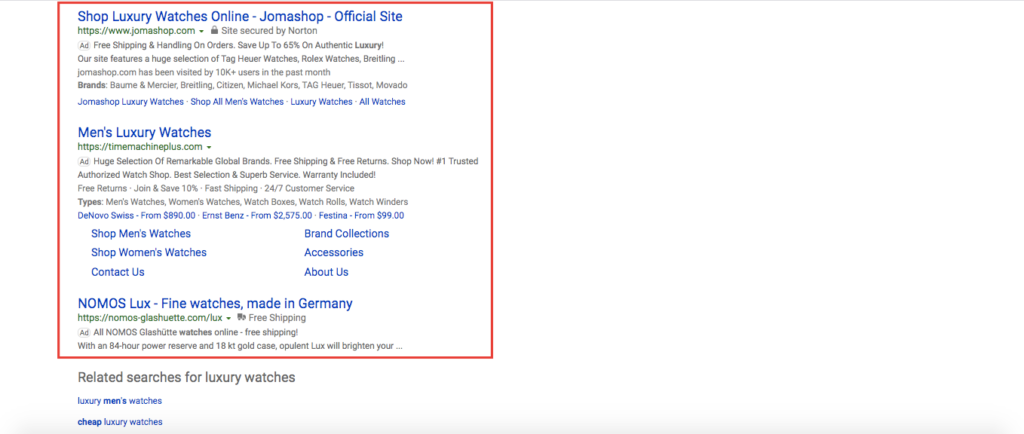Image resolution: width=1024 pixels, height=434 pixels.
Task: Expand the dropdown arrow beside timemachineplus.com URL
Action: pos(209,147)
